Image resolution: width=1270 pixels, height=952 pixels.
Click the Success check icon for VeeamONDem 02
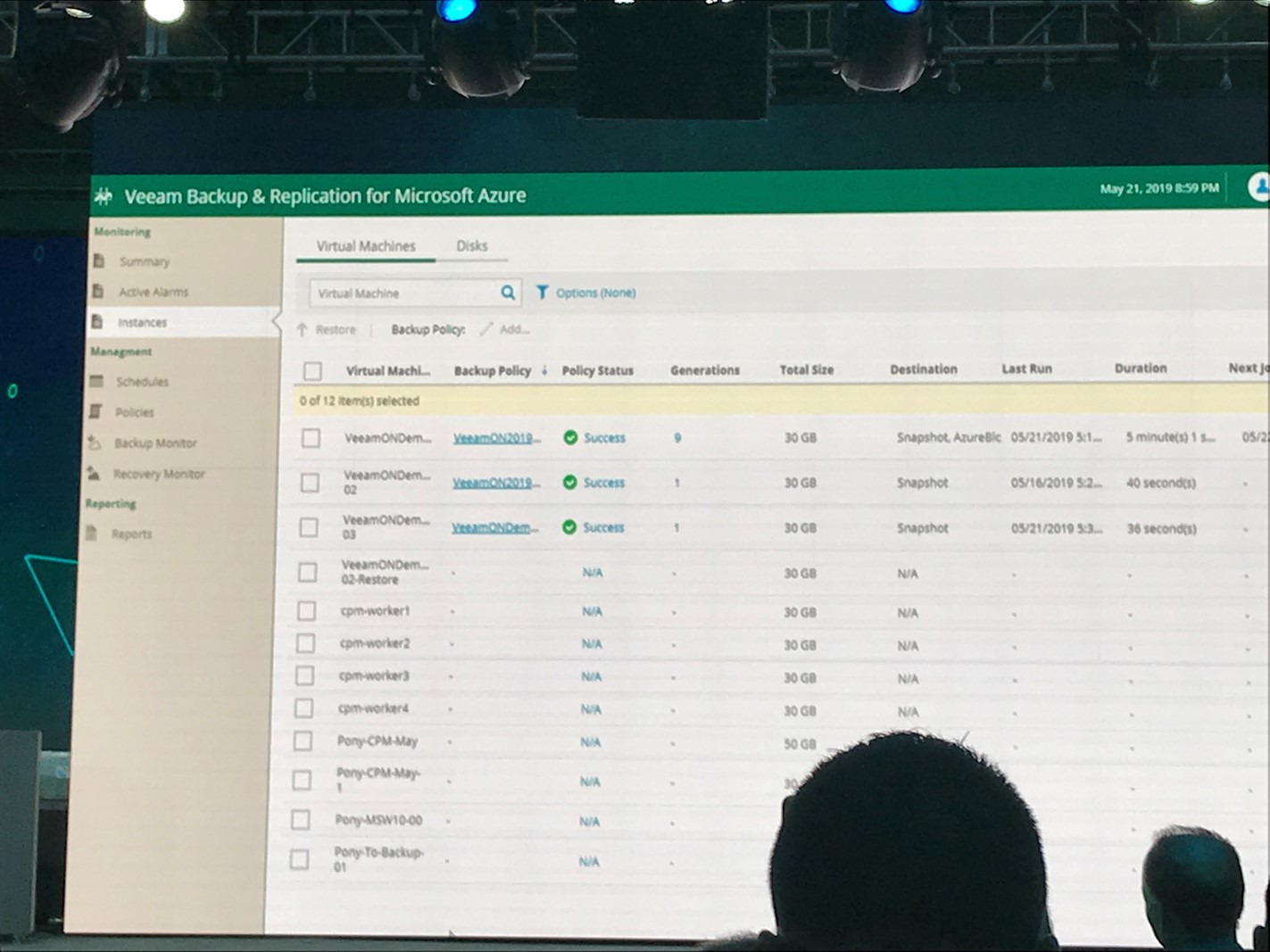point(569,483)
